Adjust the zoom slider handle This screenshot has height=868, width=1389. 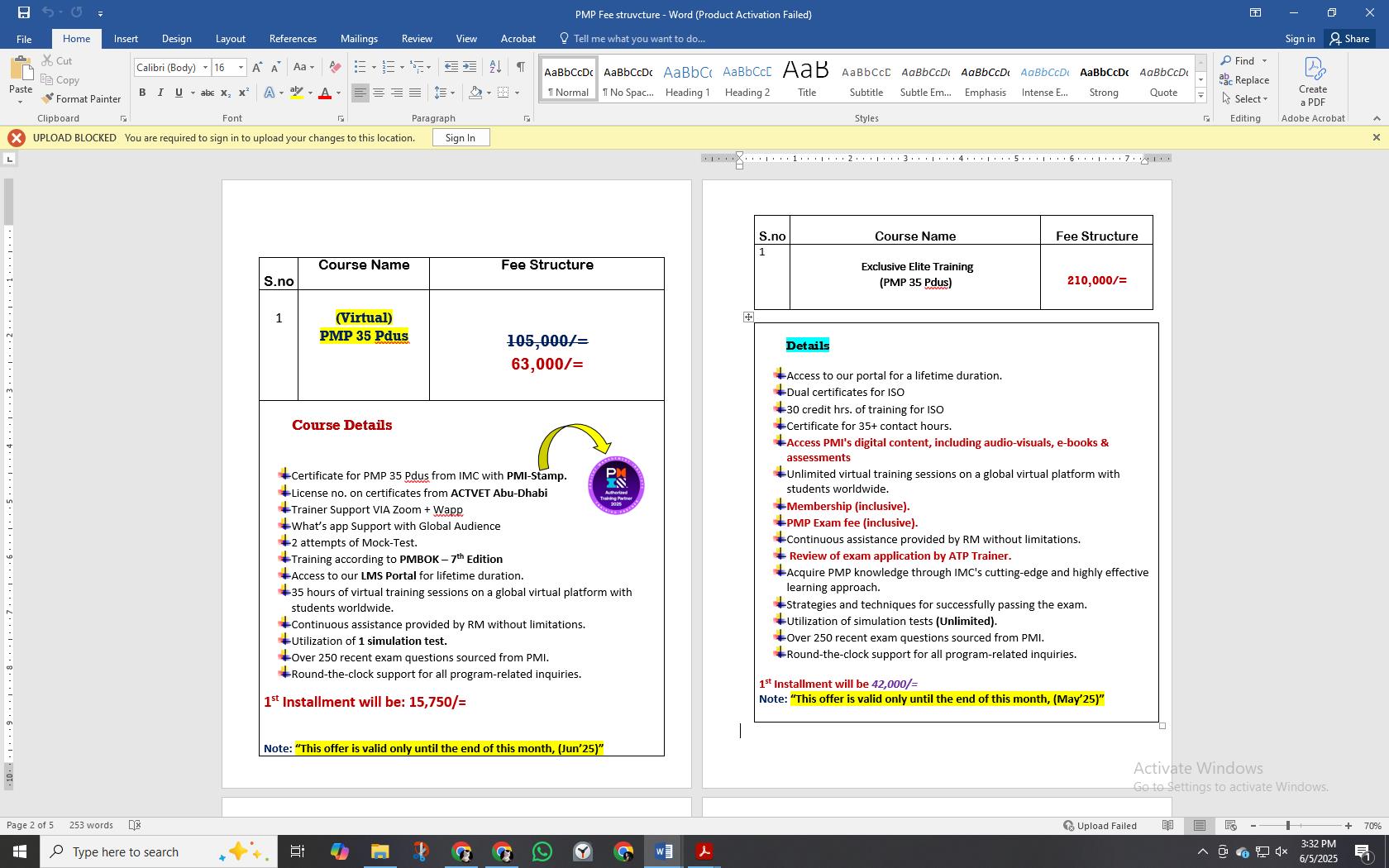(1287, 825)
